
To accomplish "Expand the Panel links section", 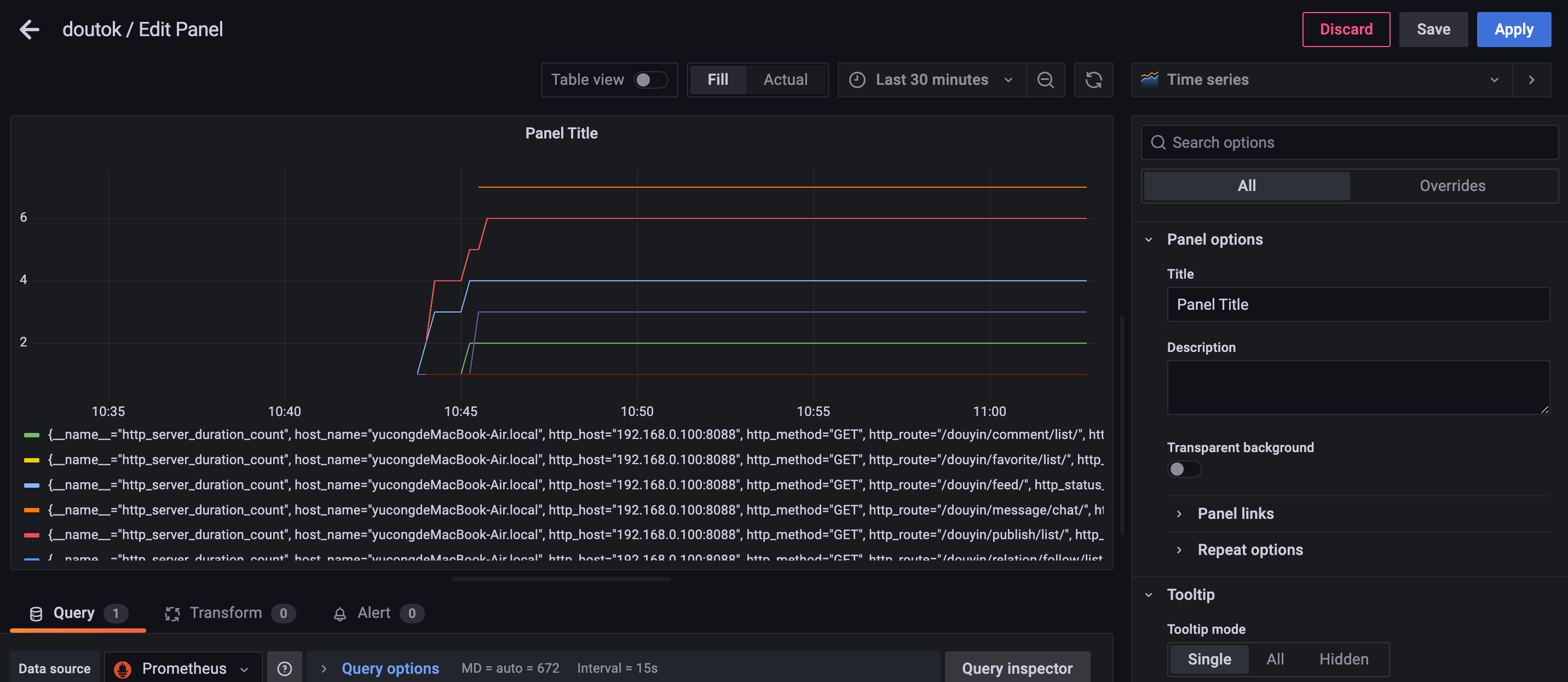I will 1235,513.
